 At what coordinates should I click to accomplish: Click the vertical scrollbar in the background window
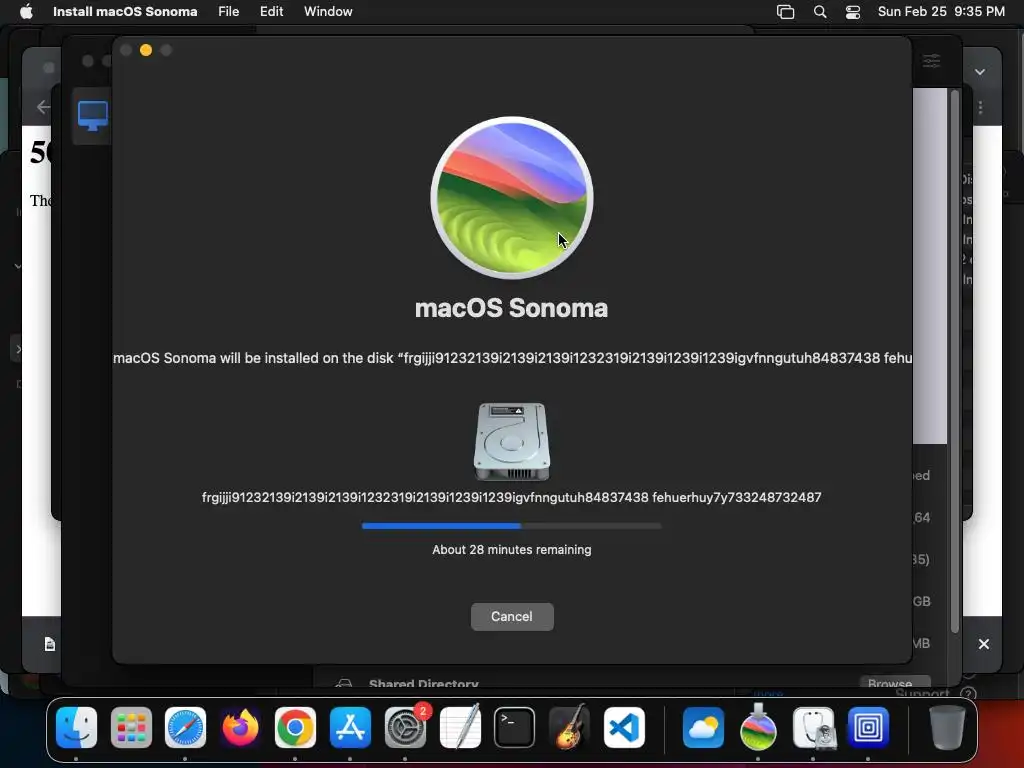[x=955, y=362]
